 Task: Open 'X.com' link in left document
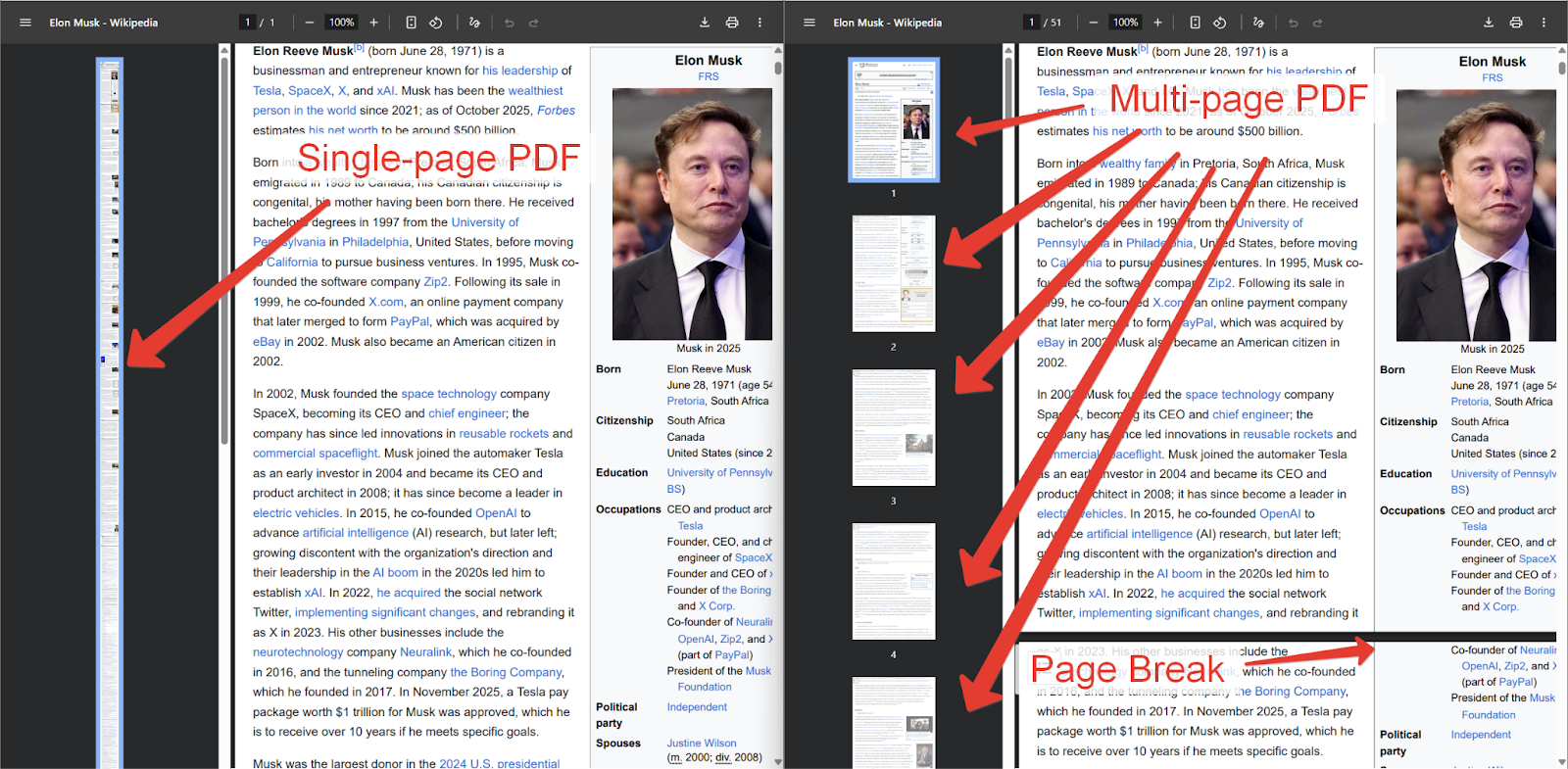click(386, 302)
